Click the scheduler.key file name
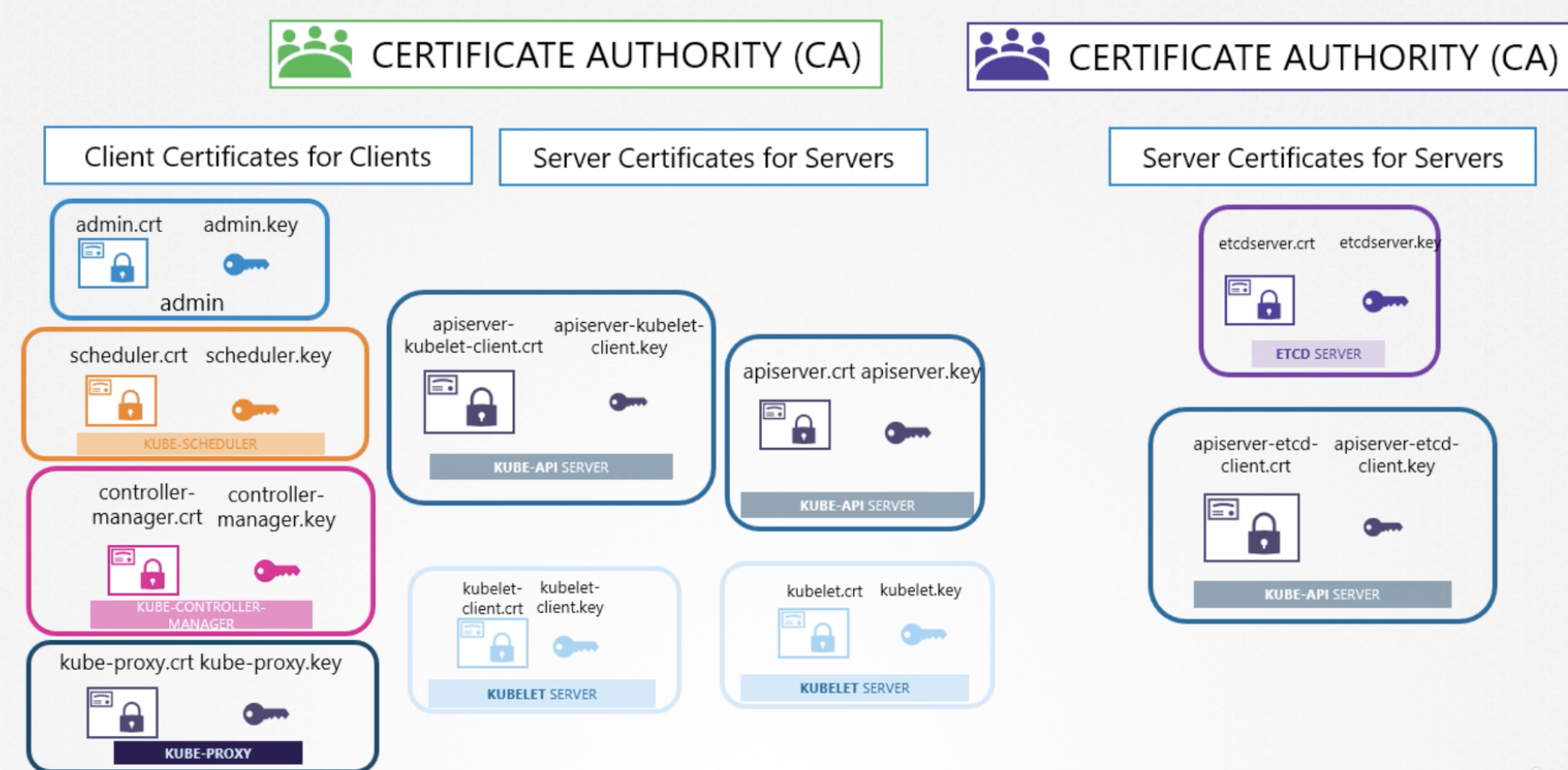The height and width of the screenshot is (770, 1568). (269, 355)
